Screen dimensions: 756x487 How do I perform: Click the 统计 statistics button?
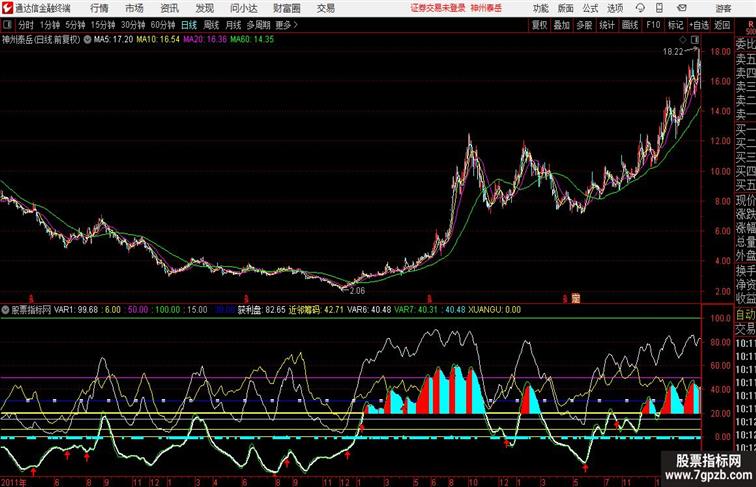point(607,25)
